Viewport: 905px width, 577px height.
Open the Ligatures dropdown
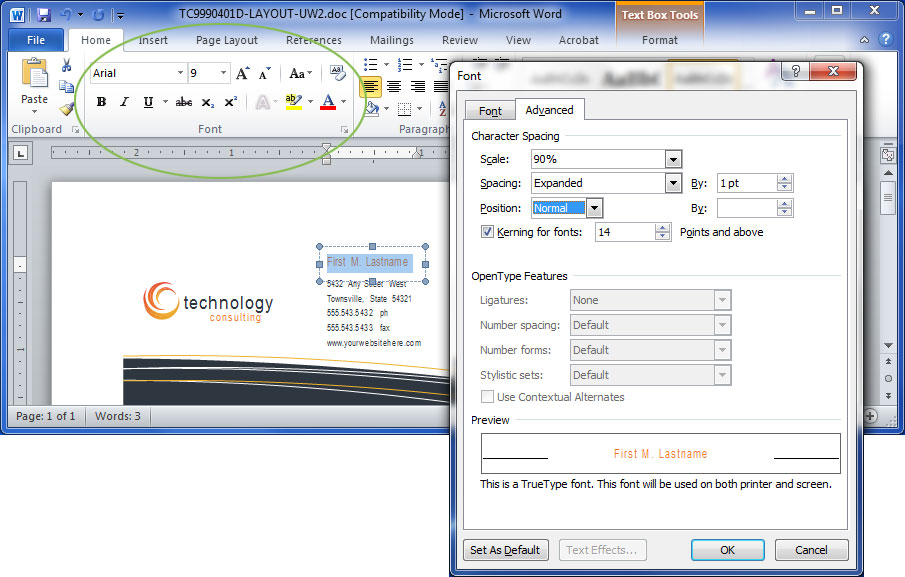click(x=723, y=300)
